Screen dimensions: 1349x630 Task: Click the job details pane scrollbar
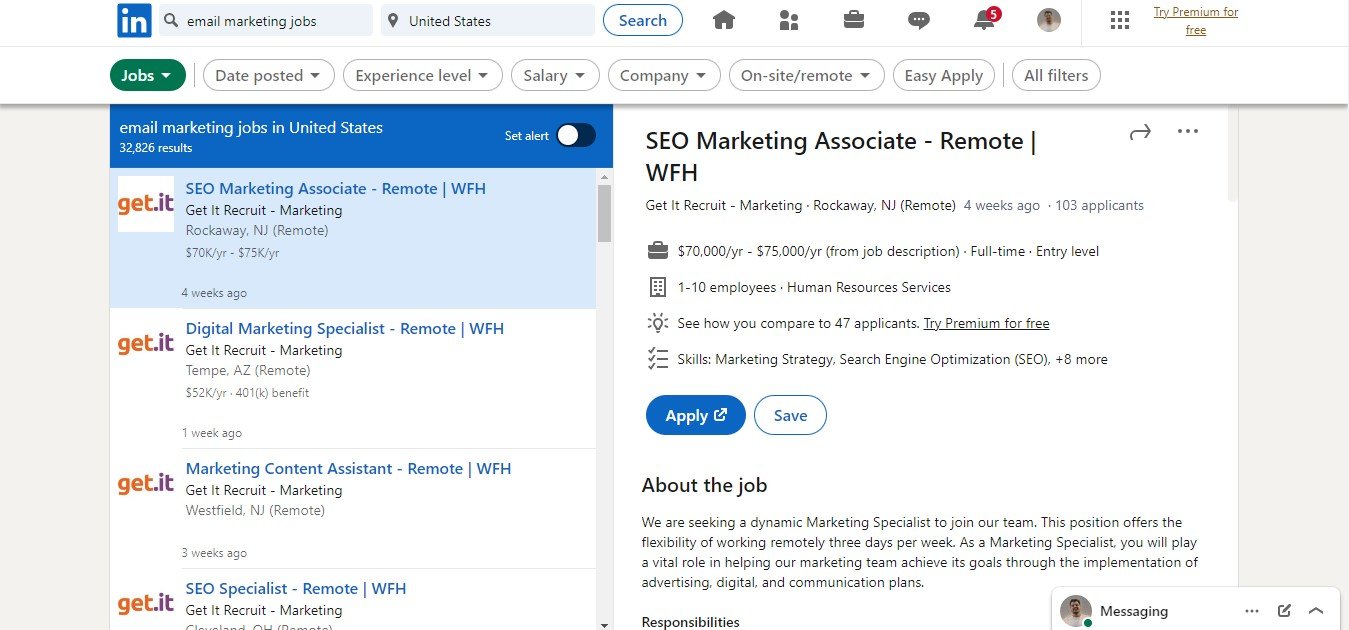[1231, 155]
